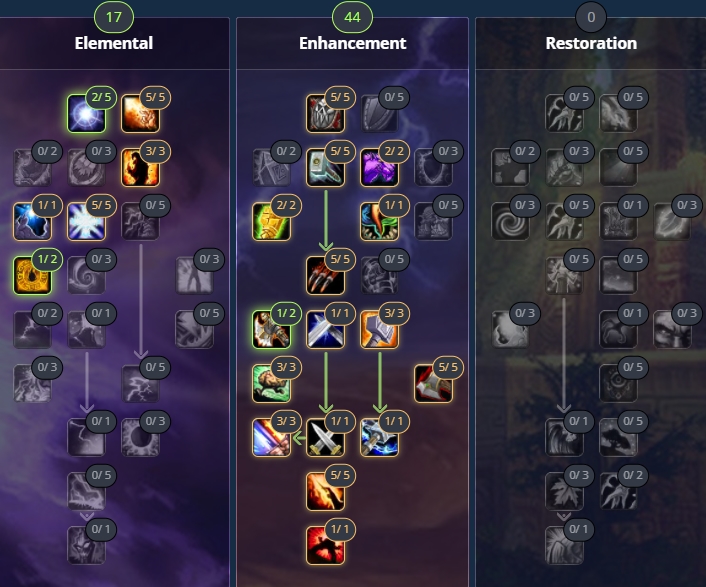Select the 5/5 fireball talent in Elemental

(x=140, y=113)
